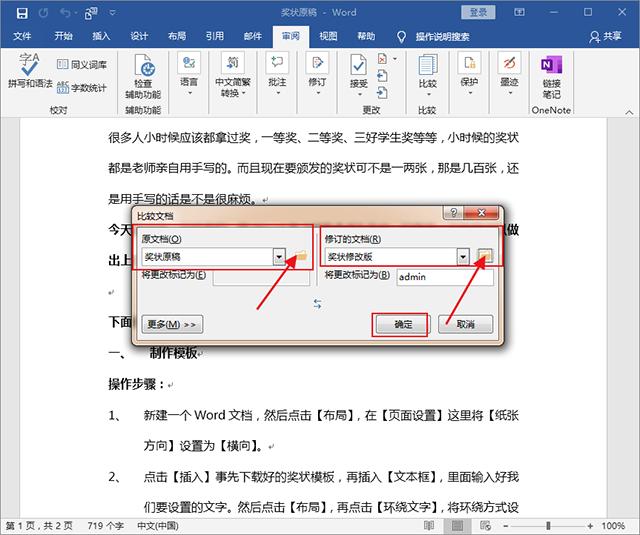
Task: Open the 文件 tab
Action: tap(22, 36)
